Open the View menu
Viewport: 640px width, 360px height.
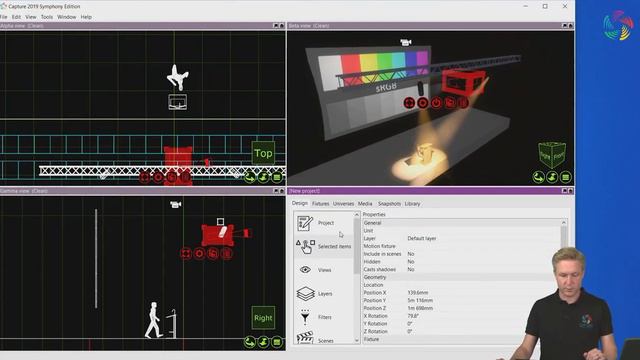click(x=31, y=17)
